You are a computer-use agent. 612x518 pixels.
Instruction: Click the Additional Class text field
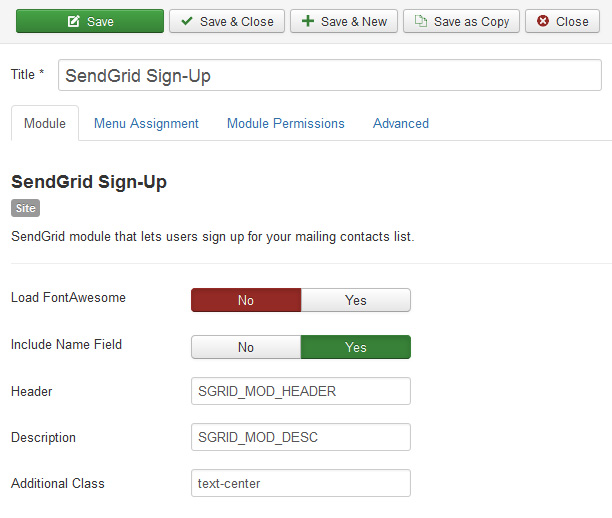[301, 483]
